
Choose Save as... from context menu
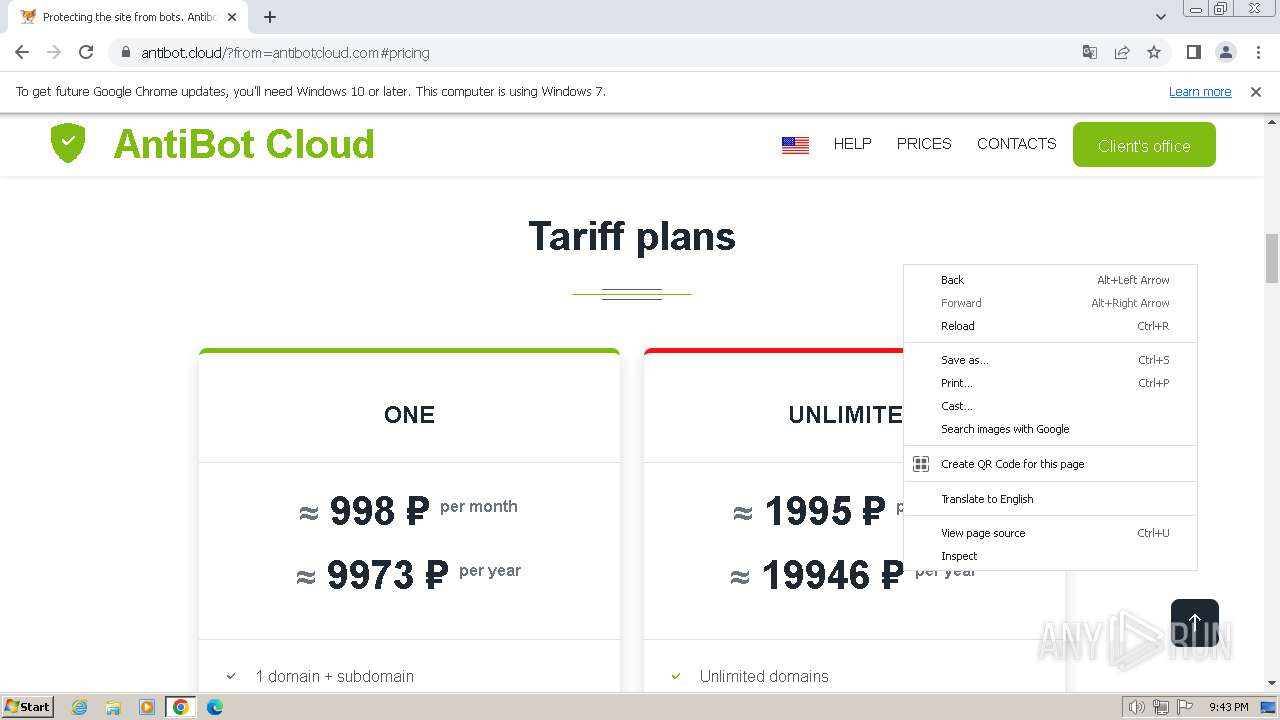point(1050,360)
